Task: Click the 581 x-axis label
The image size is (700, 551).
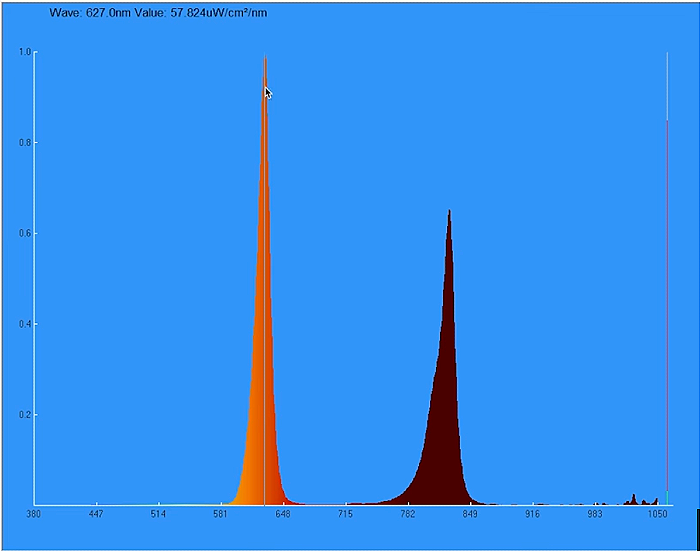Action: tap(221, 514)
